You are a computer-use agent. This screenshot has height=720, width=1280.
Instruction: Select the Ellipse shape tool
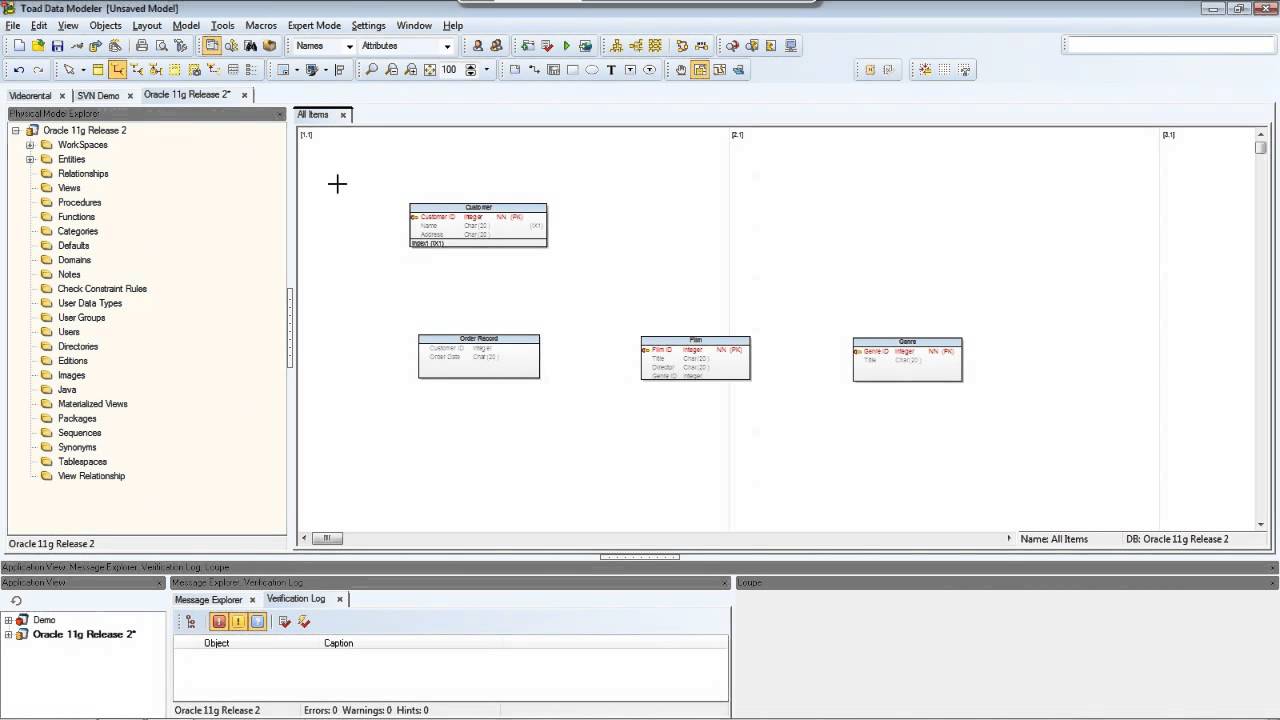point(592,70)
